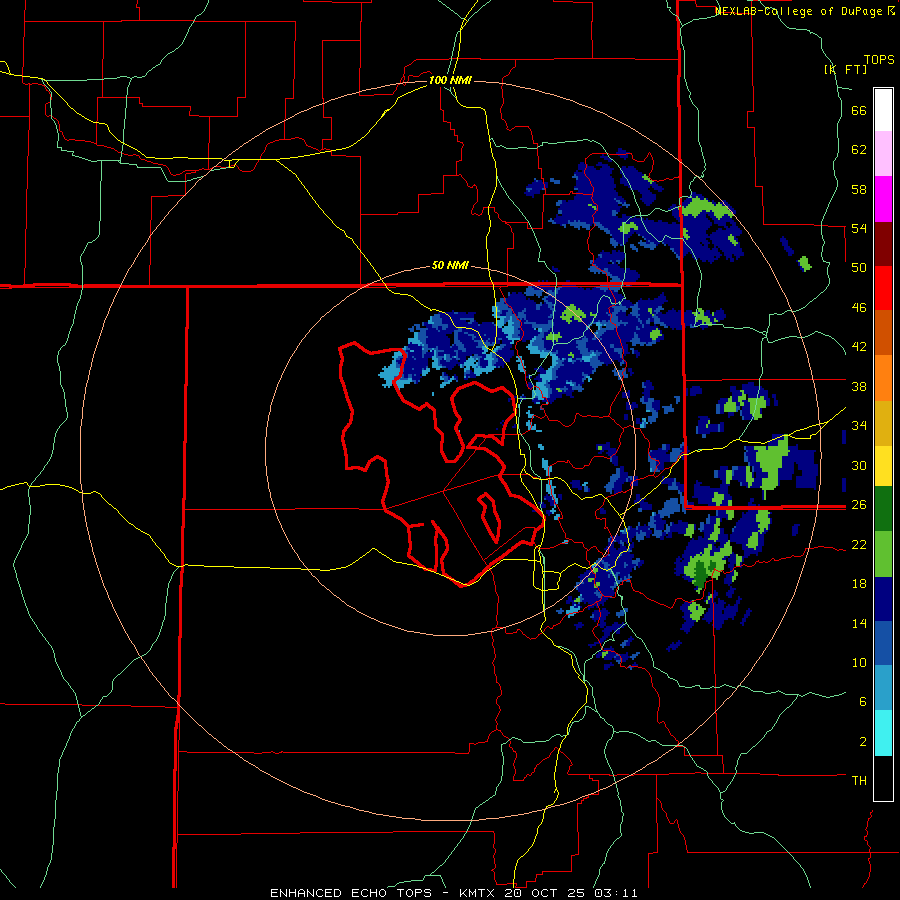Image resolution: width=900 pixels, height=900 pixels.
Task: Click the 50 NMI range ring label
Action: click(x=450, y=265)
